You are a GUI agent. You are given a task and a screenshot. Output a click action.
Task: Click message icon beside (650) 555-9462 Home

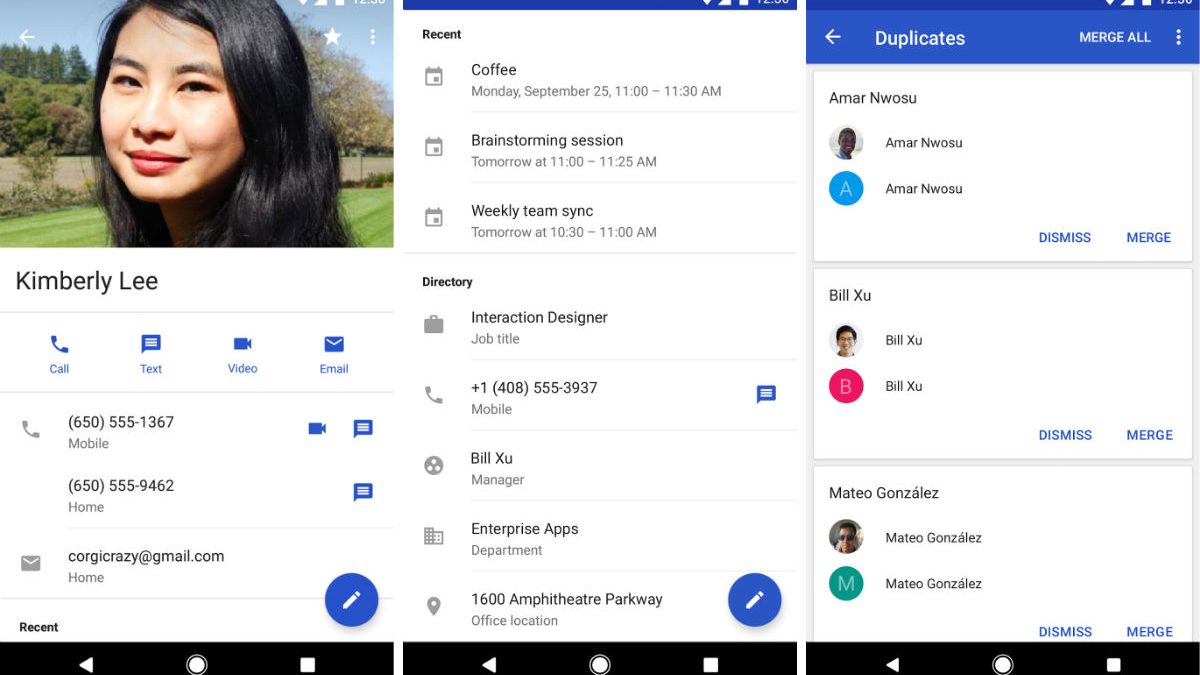(x=363, y=492)
